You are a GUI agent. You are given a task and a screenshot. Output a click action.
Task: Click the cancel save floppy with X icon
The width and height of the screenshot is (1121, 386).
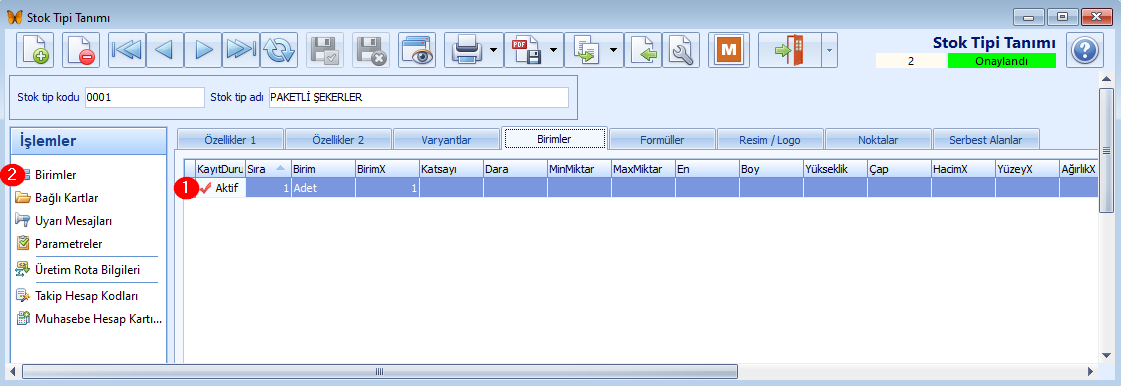pos(371,50)
